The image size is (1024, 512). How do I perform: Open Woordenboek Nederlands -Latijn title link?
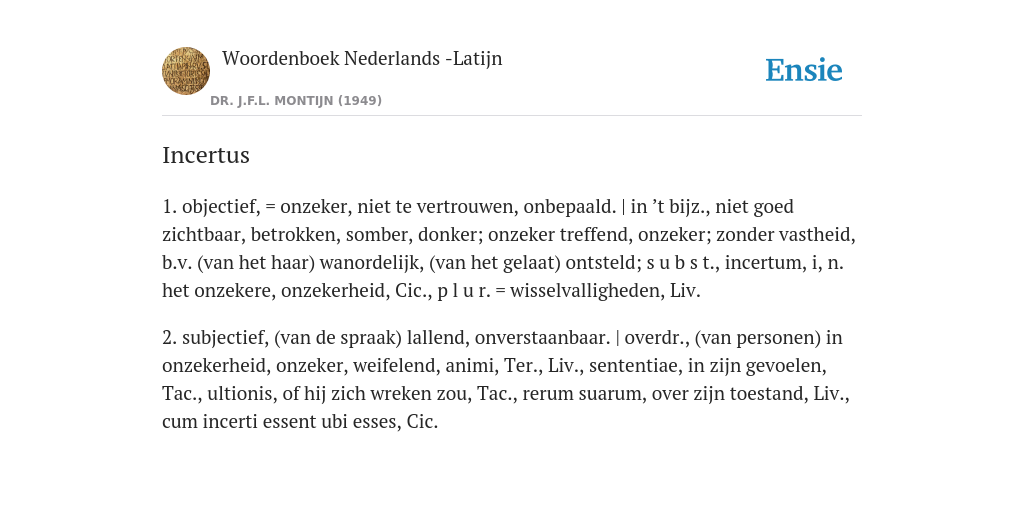(362, 59)
